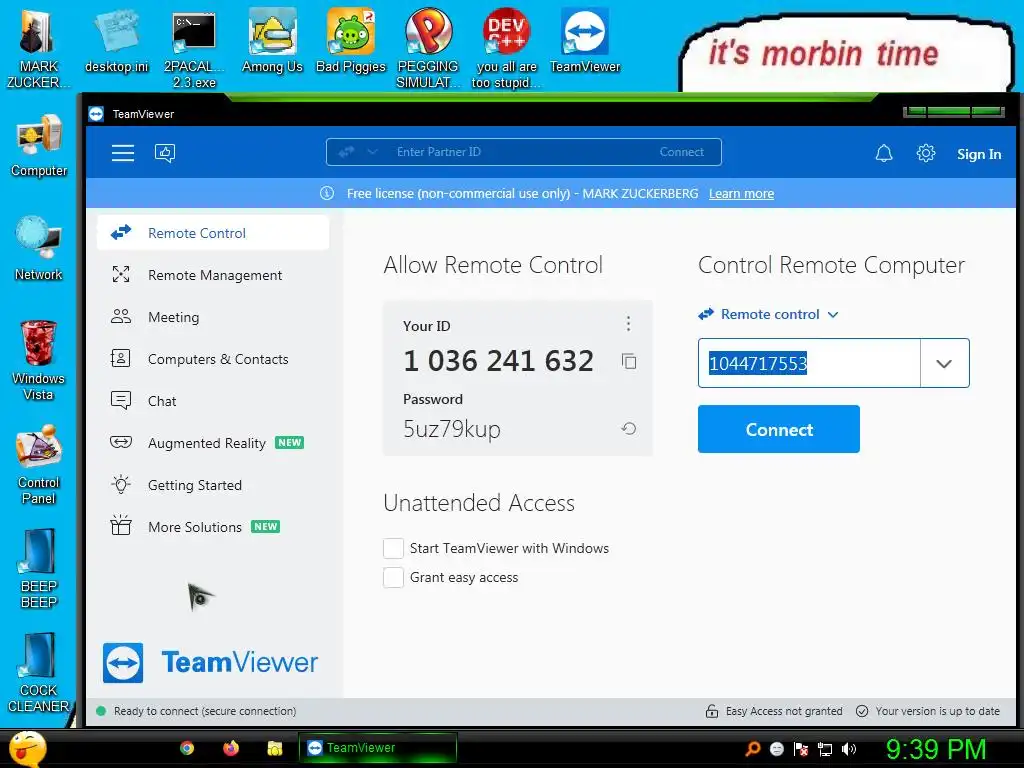Open Getting Started section
The height and width of the screenshot is (768, 1024).
213,485
